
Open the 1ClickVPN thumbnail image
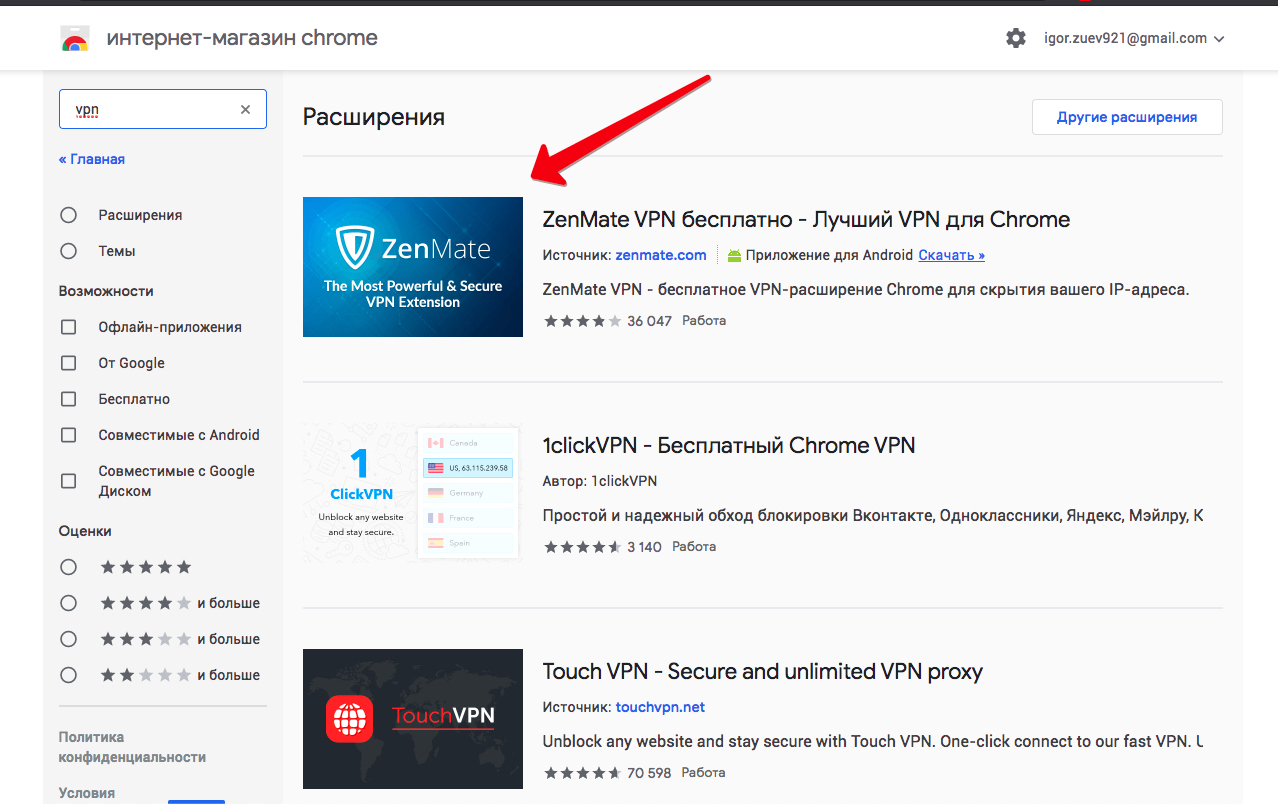[x=413, y=493]
